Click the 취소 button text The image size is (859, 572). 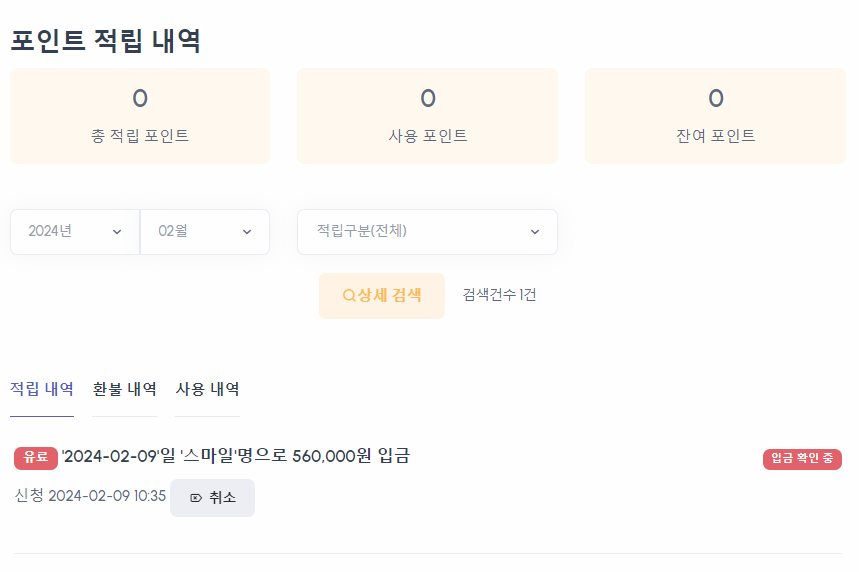tap(222, 498)
